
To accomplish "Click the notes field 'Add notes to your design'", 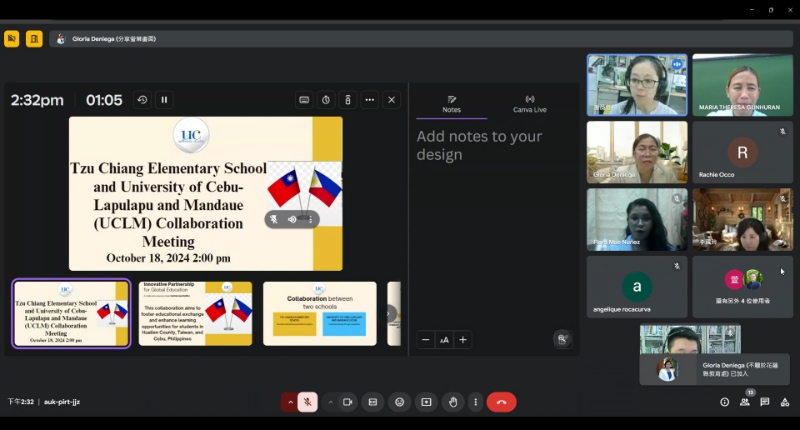I will (x=479, y=145).
